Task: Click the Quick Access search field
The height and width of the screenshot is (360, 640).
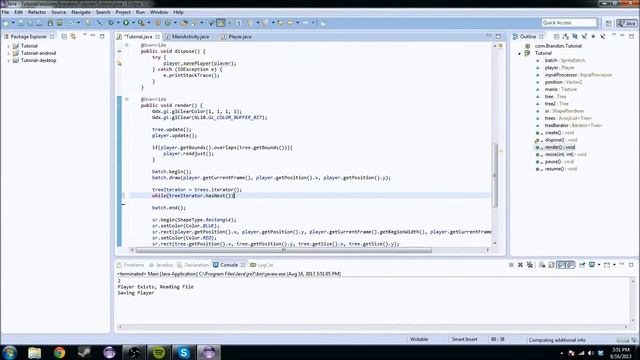Action: click(569, 23)
